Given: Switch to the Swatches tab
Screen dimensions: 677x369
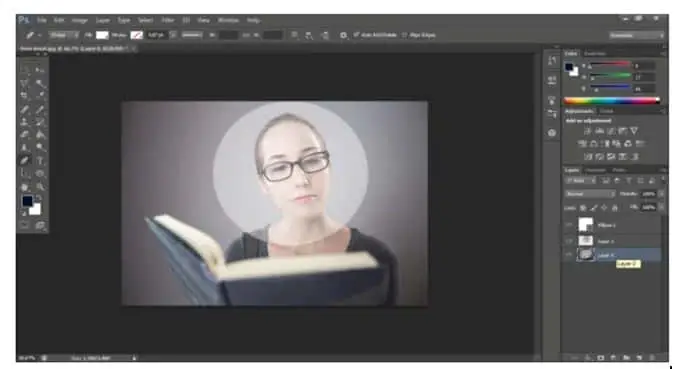Looking at the screenshot, I should [x=595, y=54].
